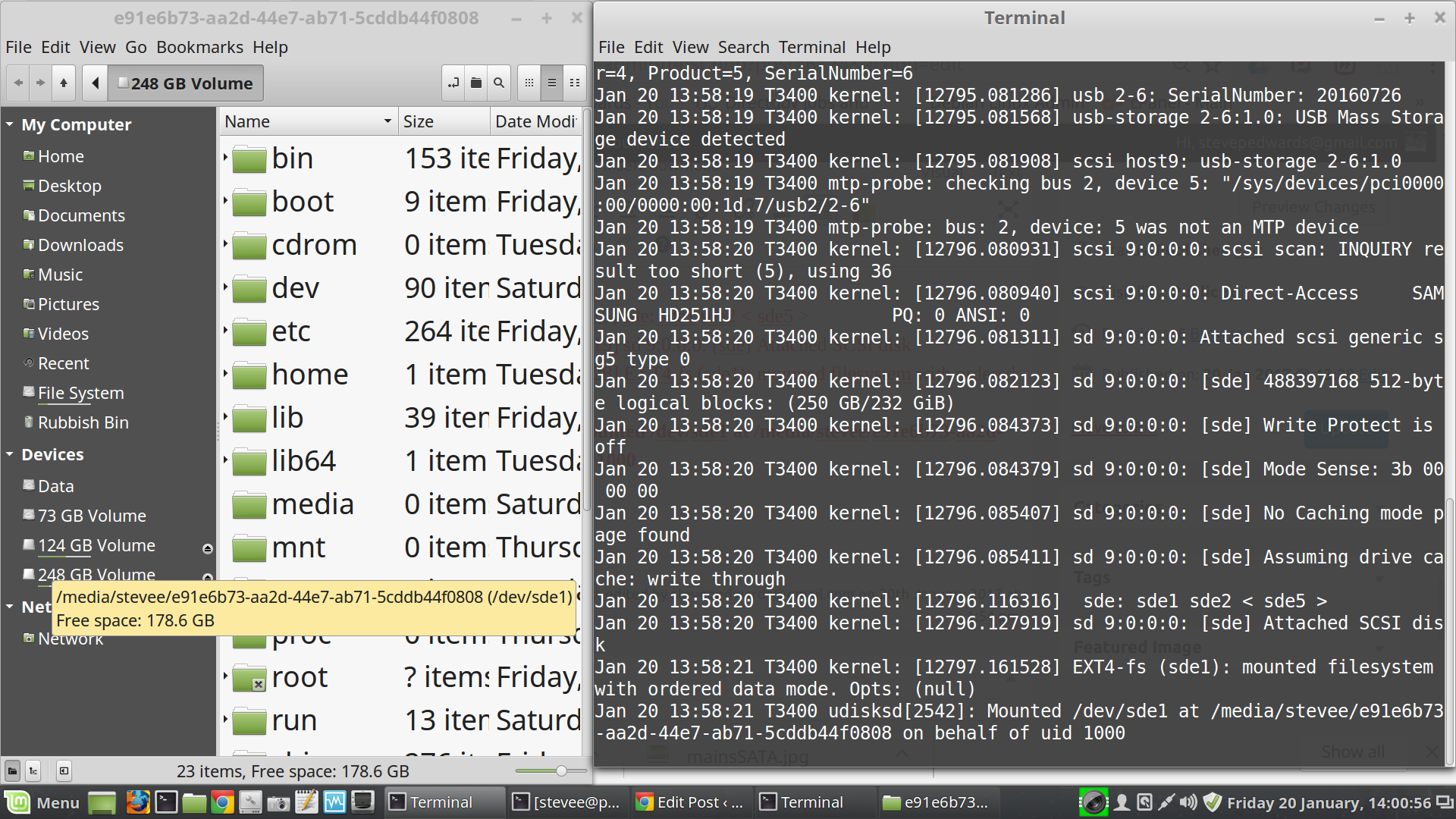Switch to icon view mode
The height and width of the screenshot is (819, 1456).
tap(529, 83)
